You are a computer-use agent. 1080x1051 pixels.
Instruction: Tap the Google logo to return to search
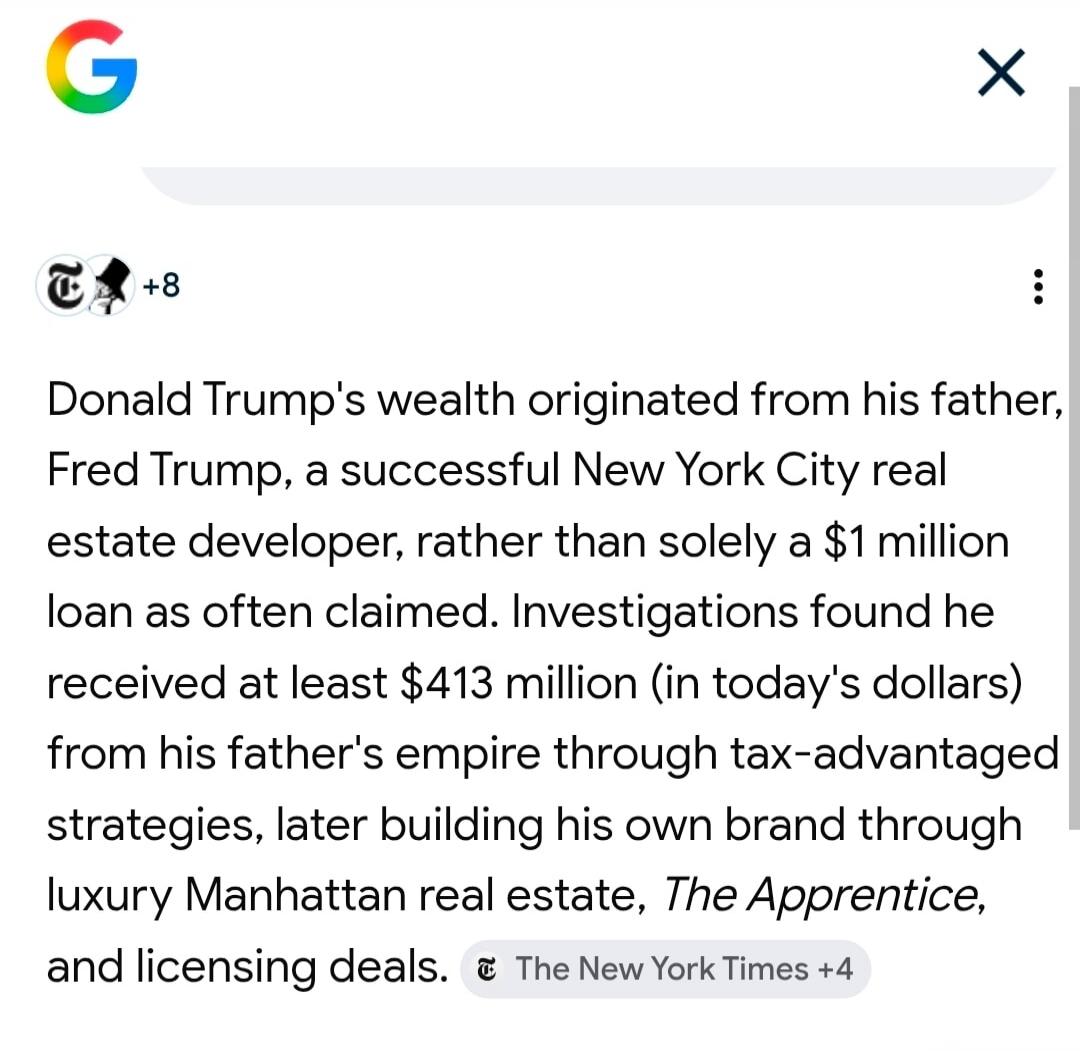[92, 68]
